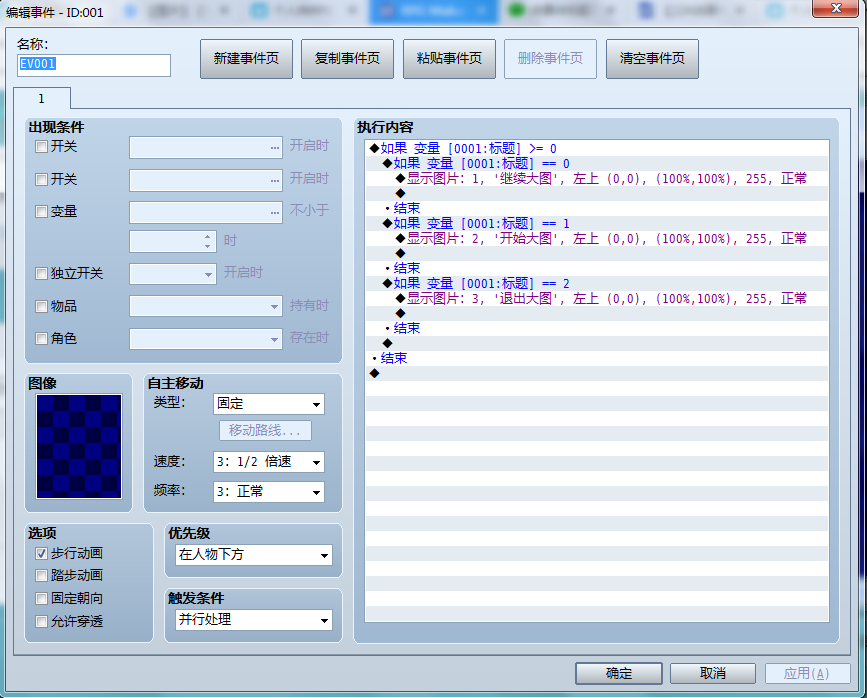Open the 物品 selection dropdown
Image resolution: width=867 pixels, height=698 pixels.
206,306
